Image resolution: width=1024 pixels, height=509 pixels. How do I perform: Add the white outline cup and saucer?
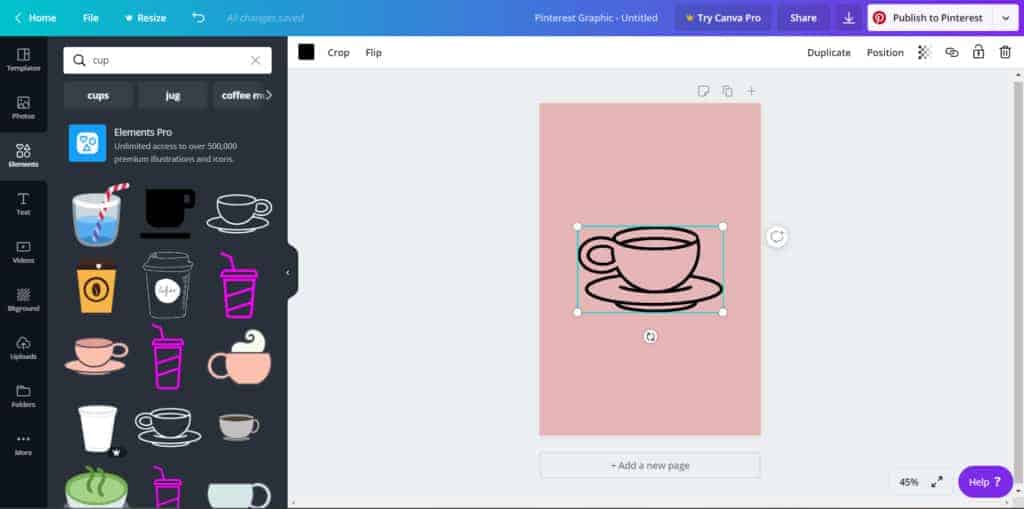tap(238, 214)
